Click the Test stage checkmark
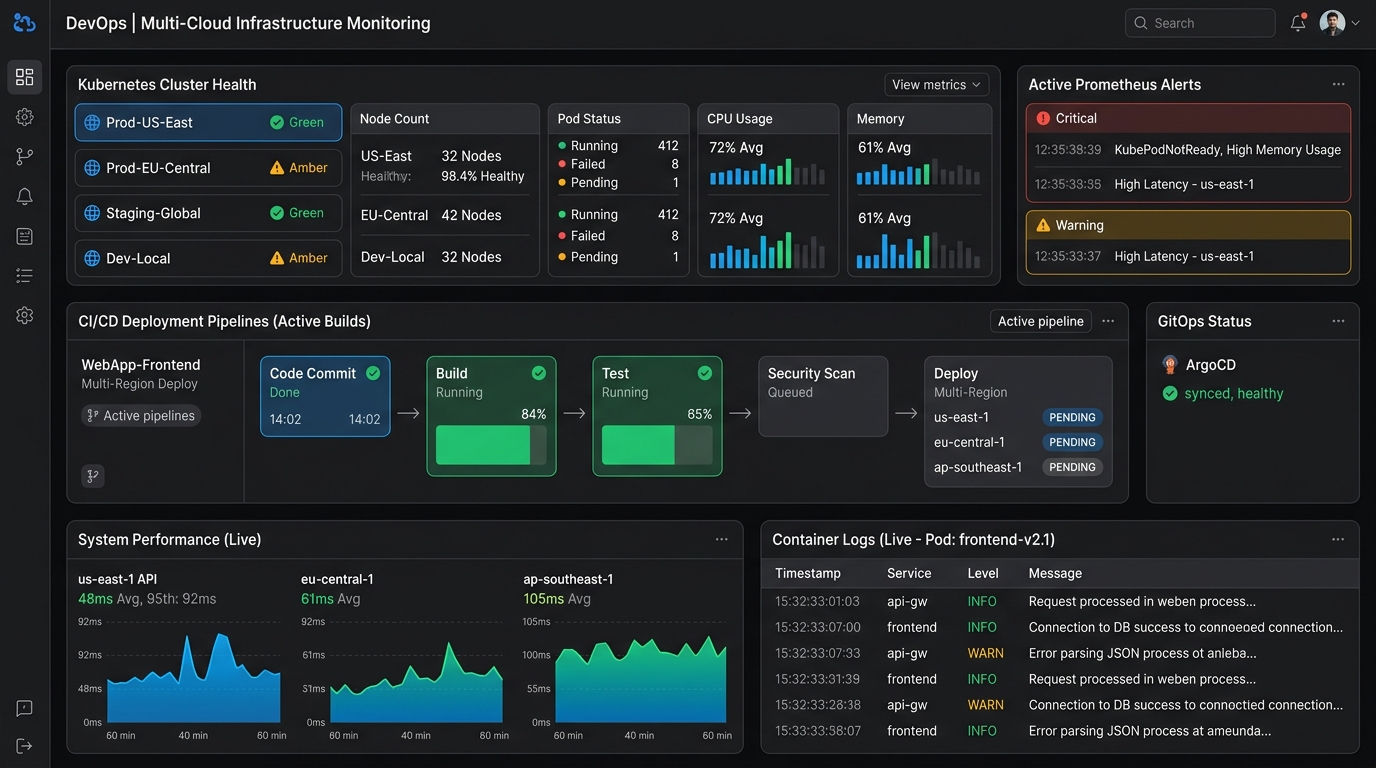1376x768 pixels. point(705,373)
